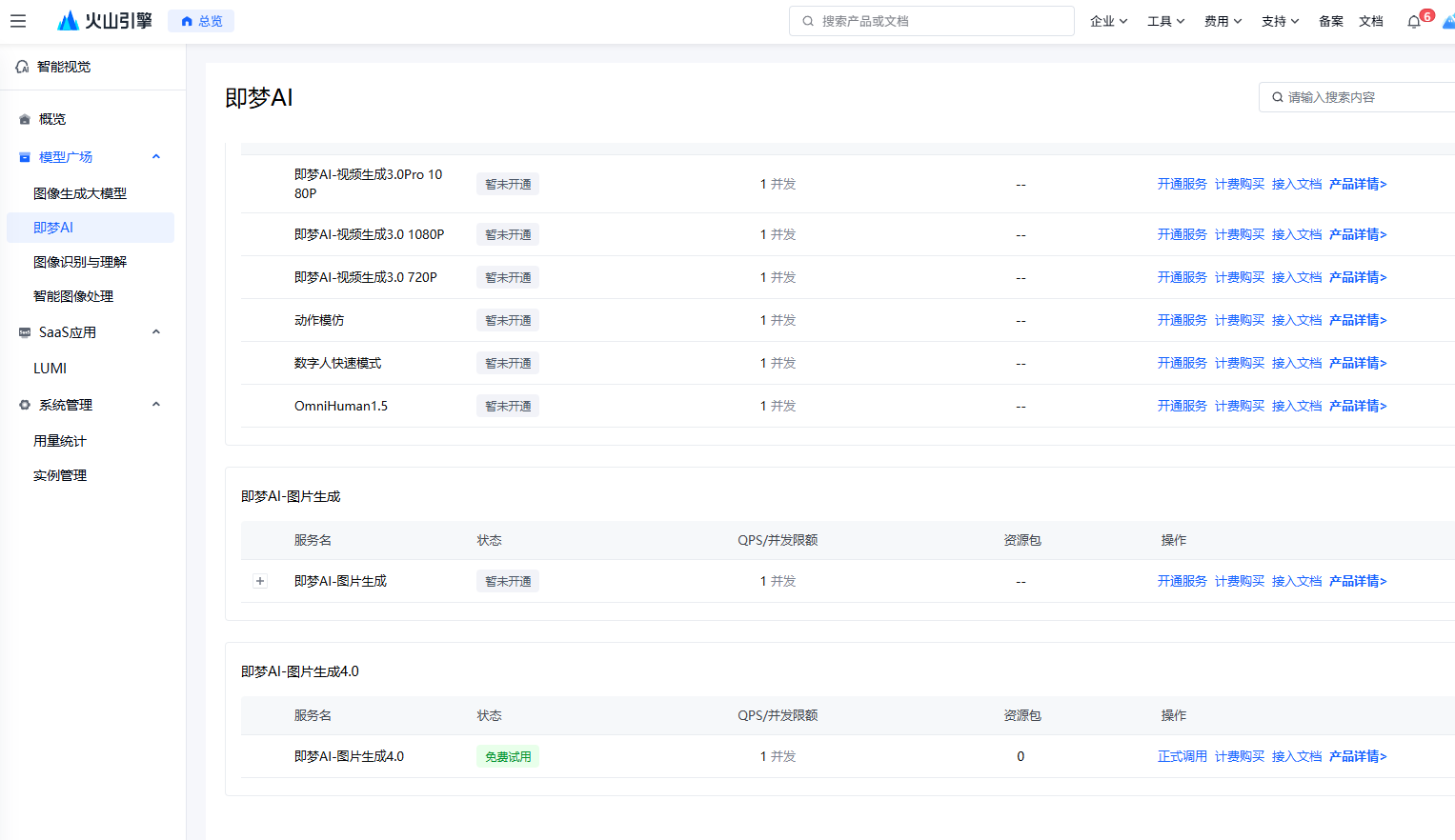Click the SaaS应用 sidebar icon
The image size is (1455, 840).
click(x=25, y=332)
